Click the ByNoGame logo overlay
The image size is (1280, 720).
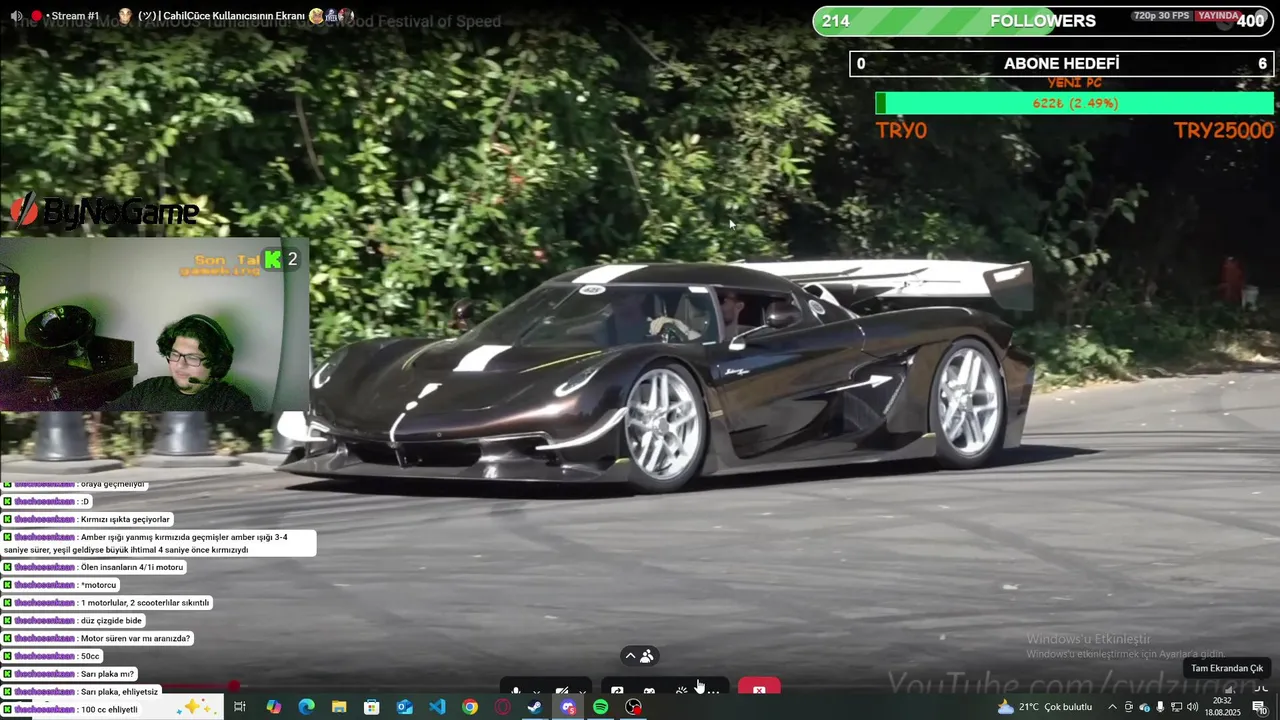click(x=105, y=211)
